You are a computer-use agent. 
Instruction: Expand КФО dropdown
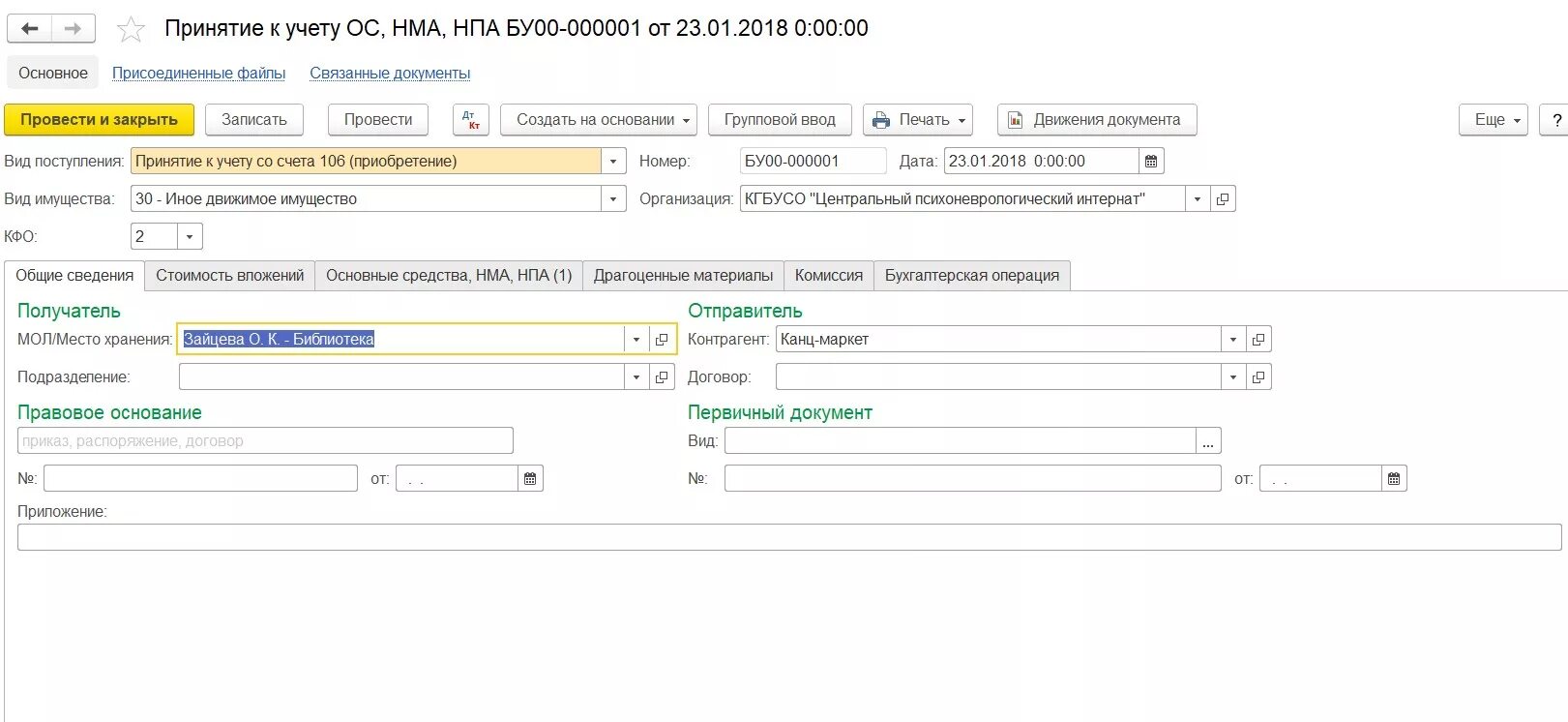pyautogui.click(x=190, y=237)
